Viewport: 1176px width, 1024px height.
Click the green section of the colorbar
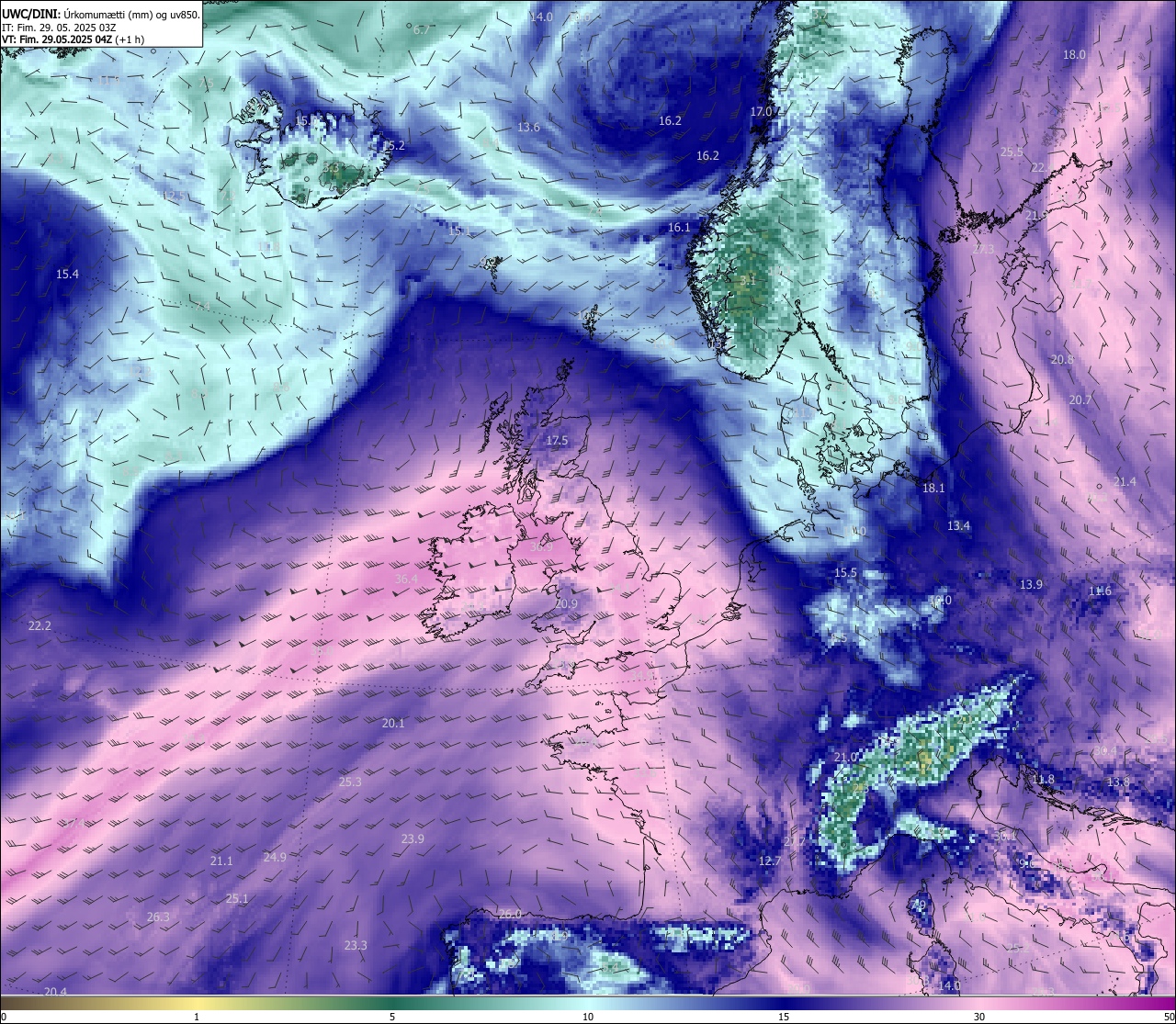pyautogui.click(x=386, y=1002)
